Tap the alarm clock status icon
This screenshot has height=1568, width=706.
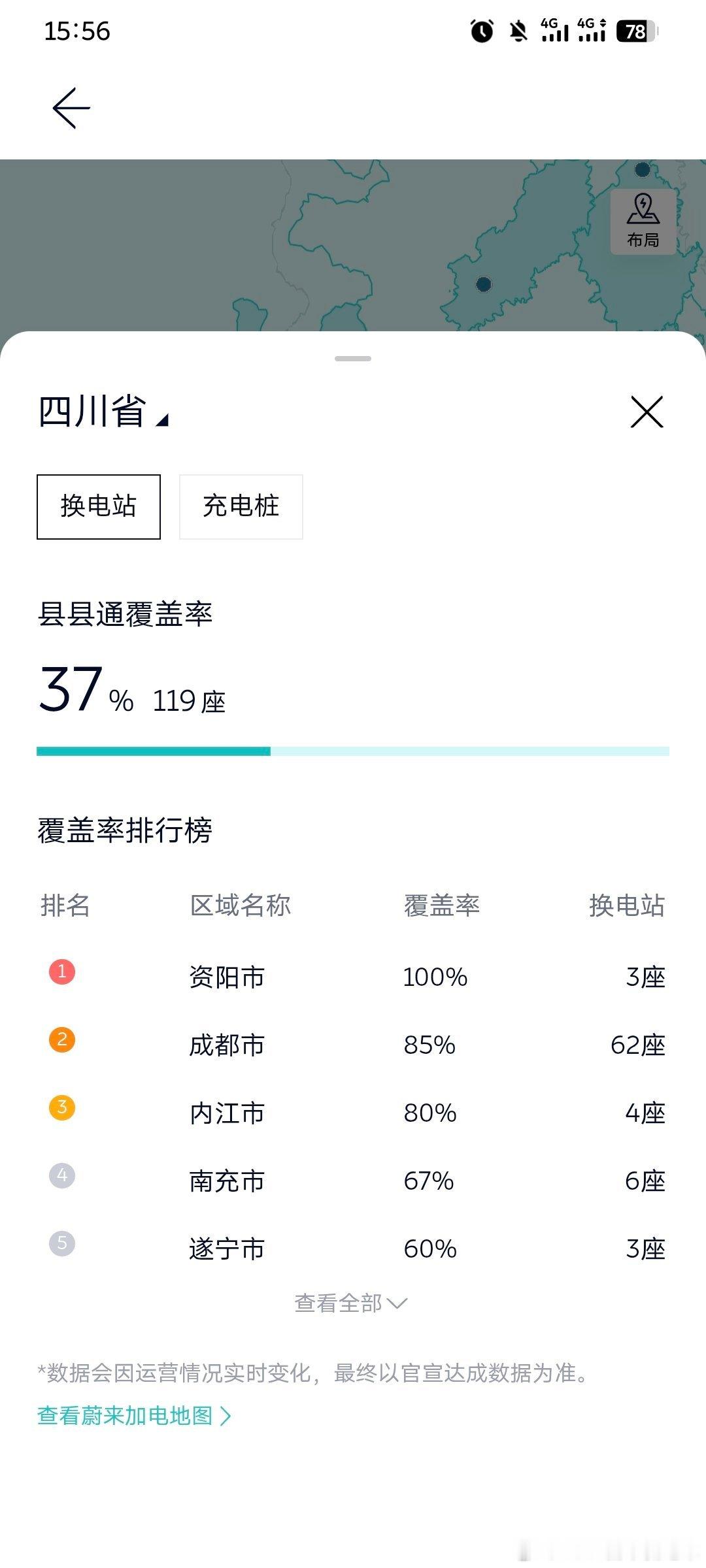tap(482, 31)
